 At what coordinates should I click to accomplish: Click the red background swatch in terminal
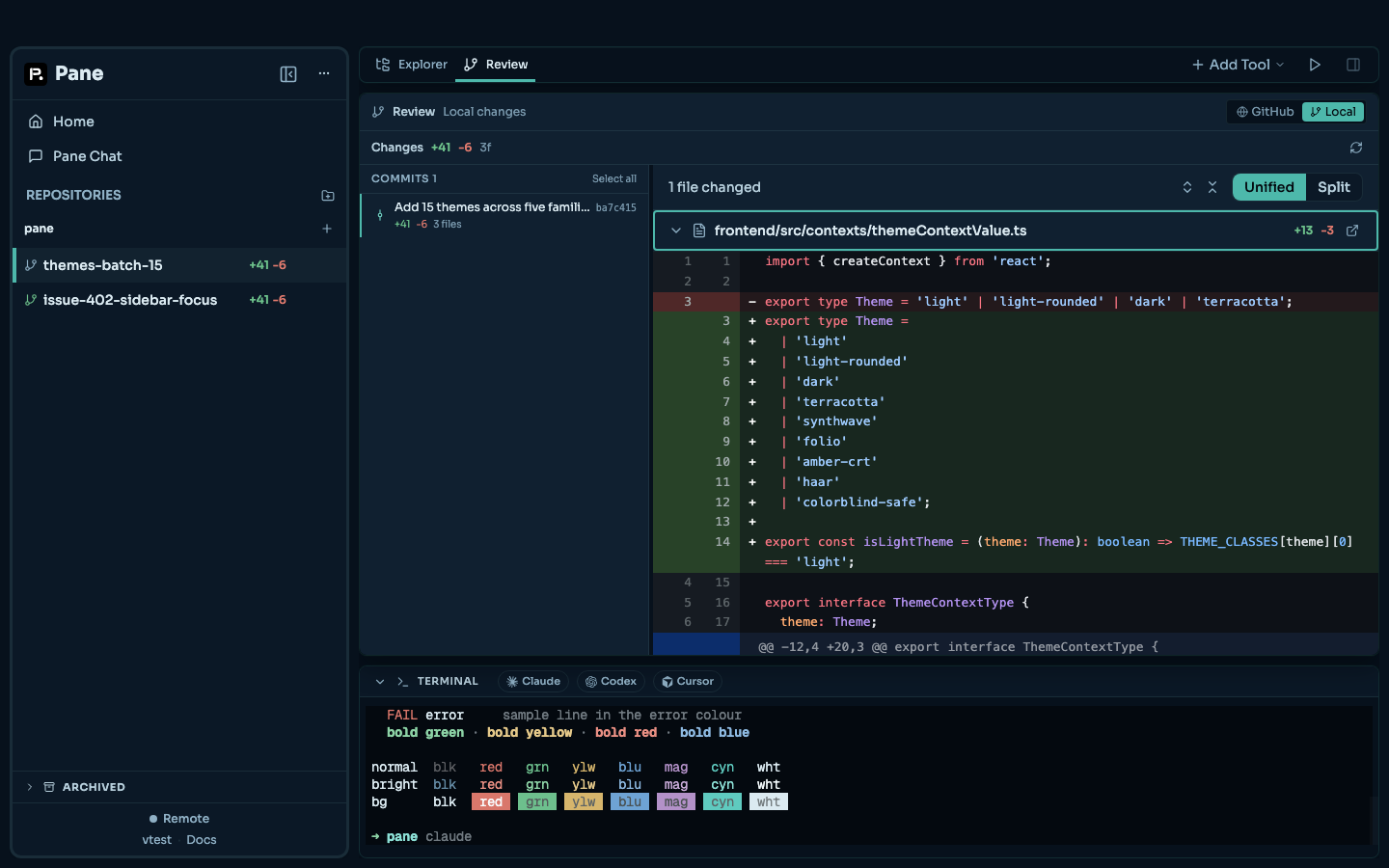click(491, 802)
